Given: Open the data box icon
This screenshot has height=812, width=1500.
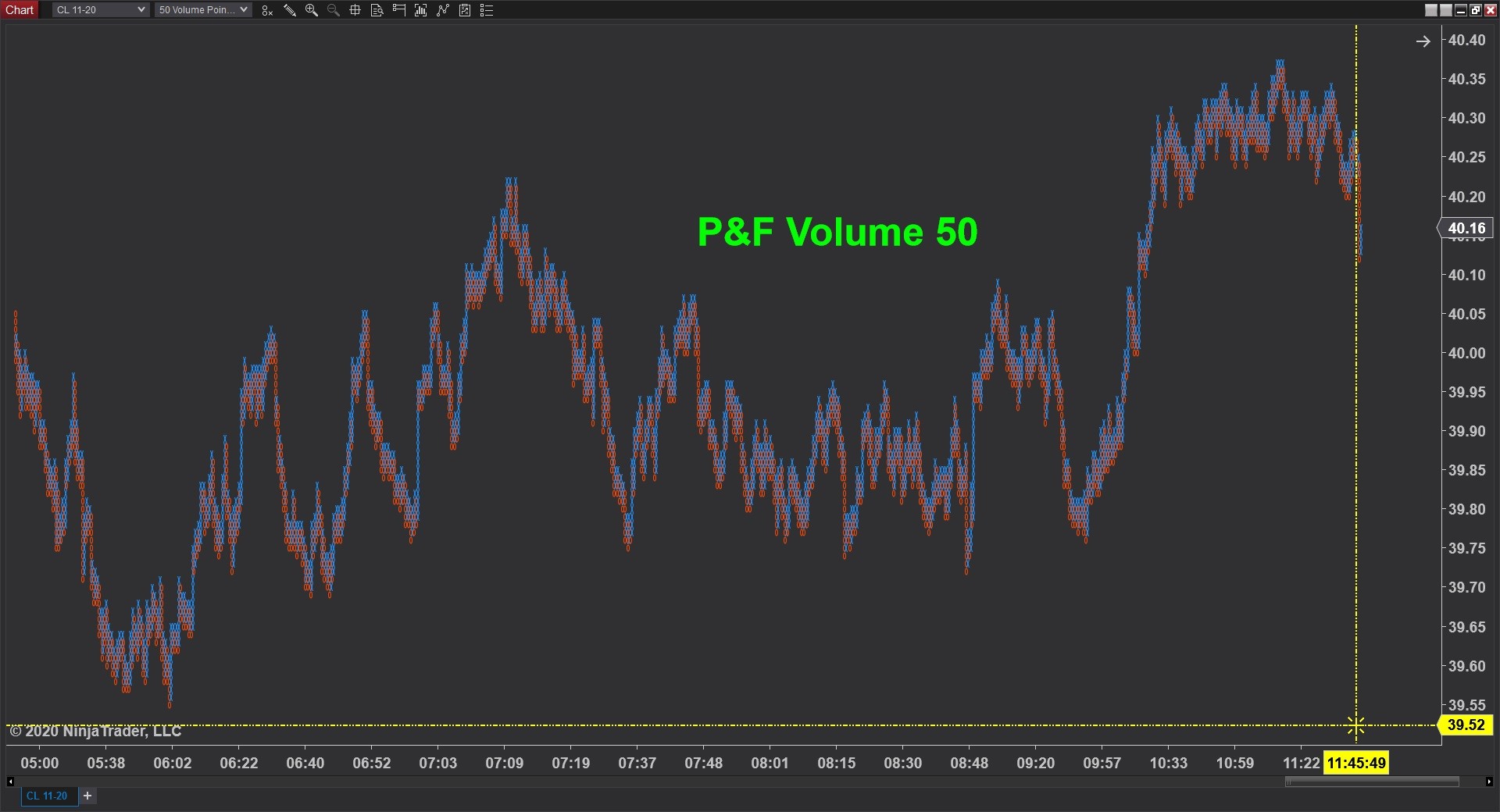Looking at the screenshot, I should (377, 10).
